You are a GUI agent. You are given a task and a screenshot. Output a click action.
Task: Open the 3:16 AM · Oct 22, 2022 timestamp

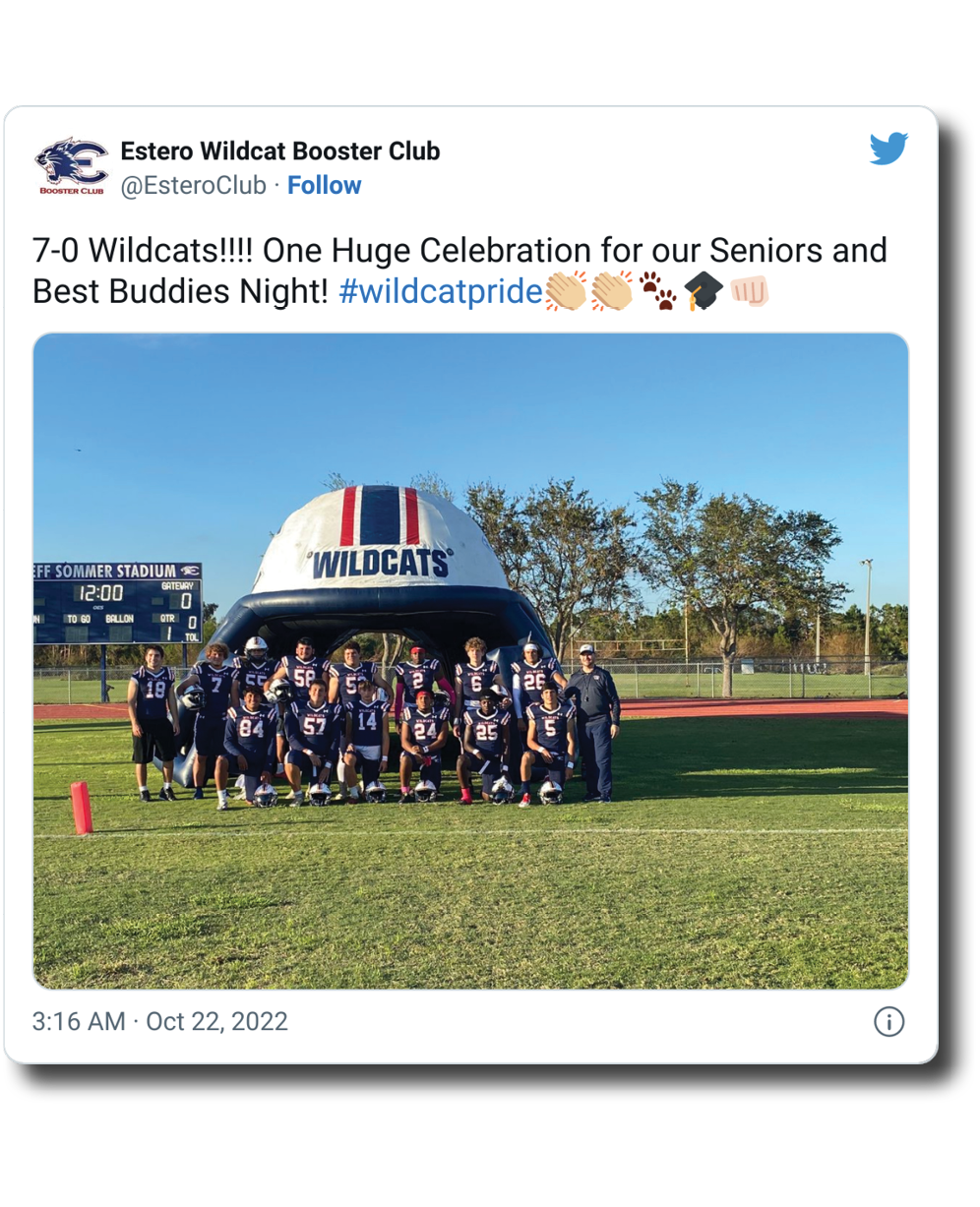point(159,1021)
